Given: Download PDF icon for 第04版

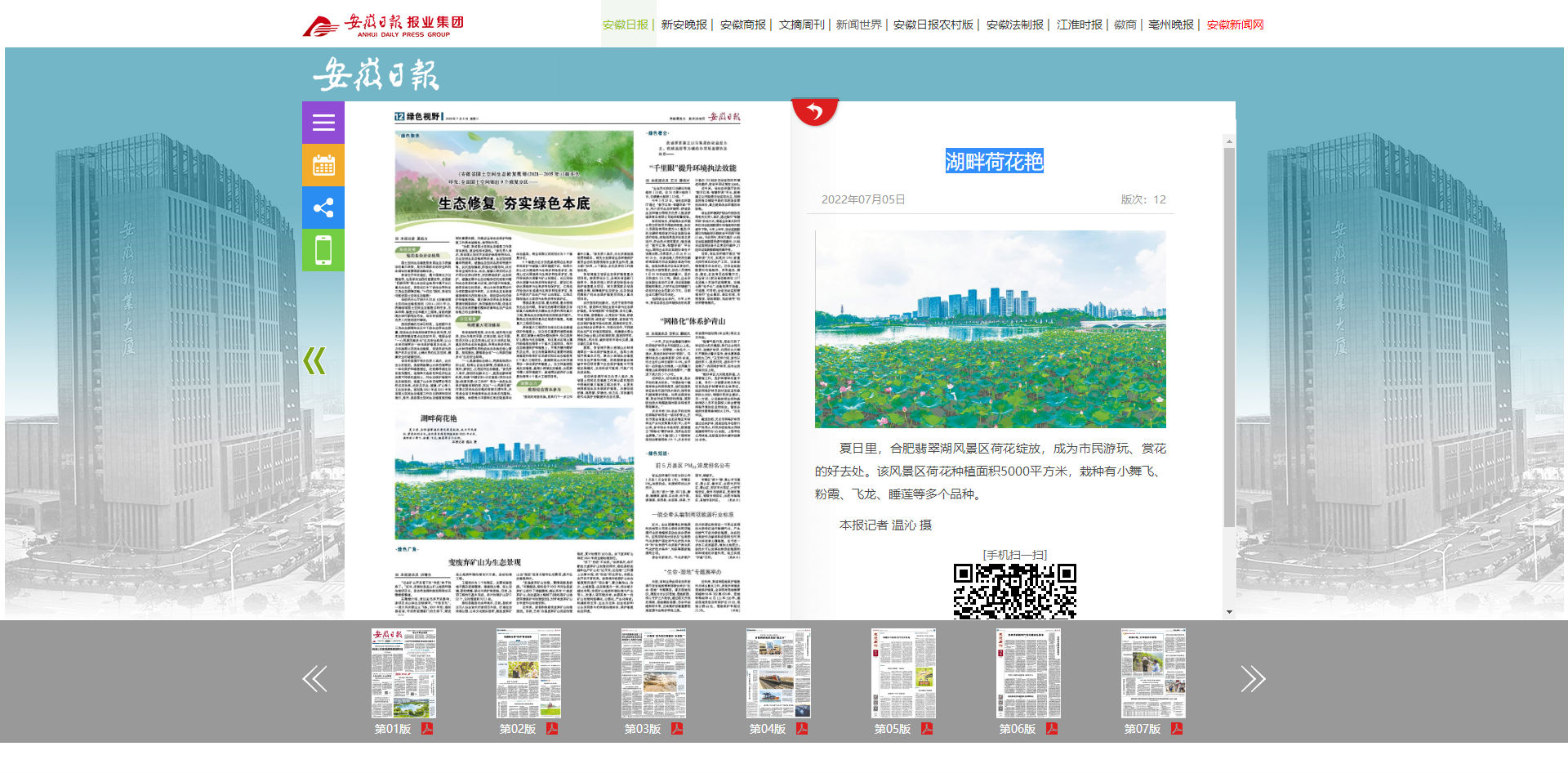Looking at the screenshot, I should (801, 729).
